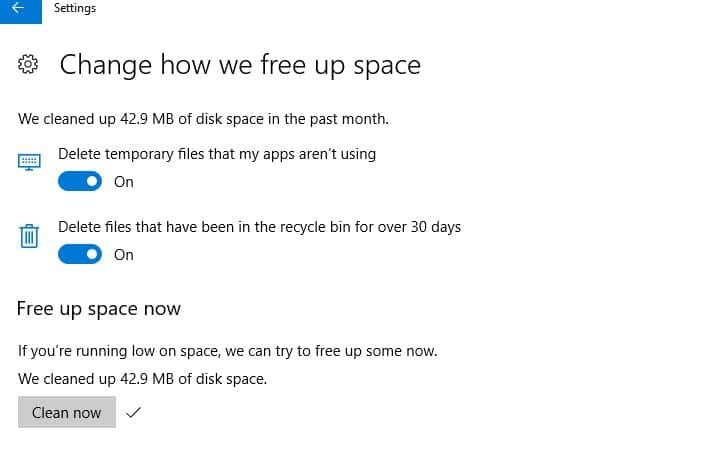Turn off the recycle bin 30 days toggle
Image resolution: width=707 pixels, height=459 pixels.
pyautogui.click(x=80, y=255)
